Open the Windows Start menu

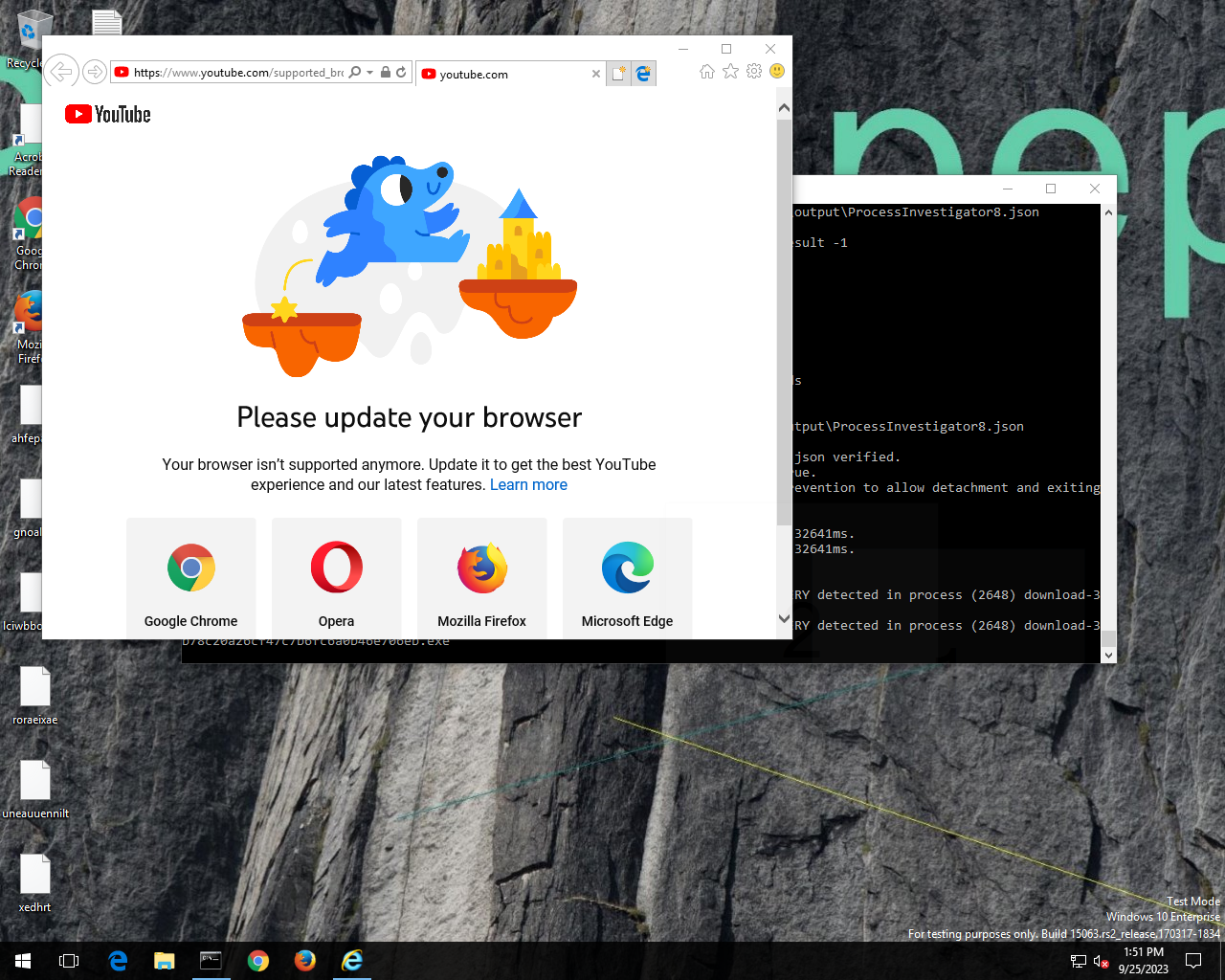click(23, 961)
